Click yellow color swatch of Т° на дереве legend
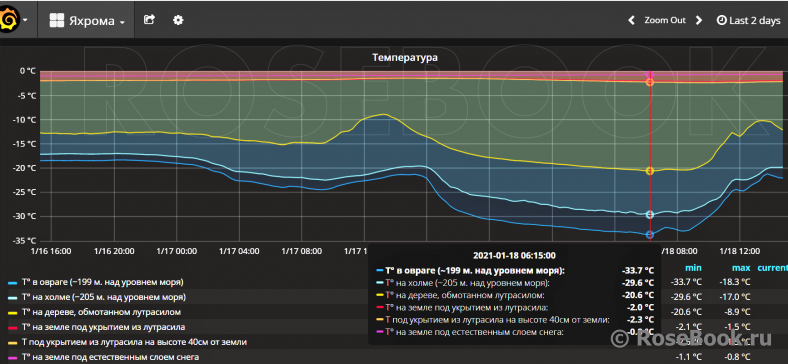 point(13,313)
